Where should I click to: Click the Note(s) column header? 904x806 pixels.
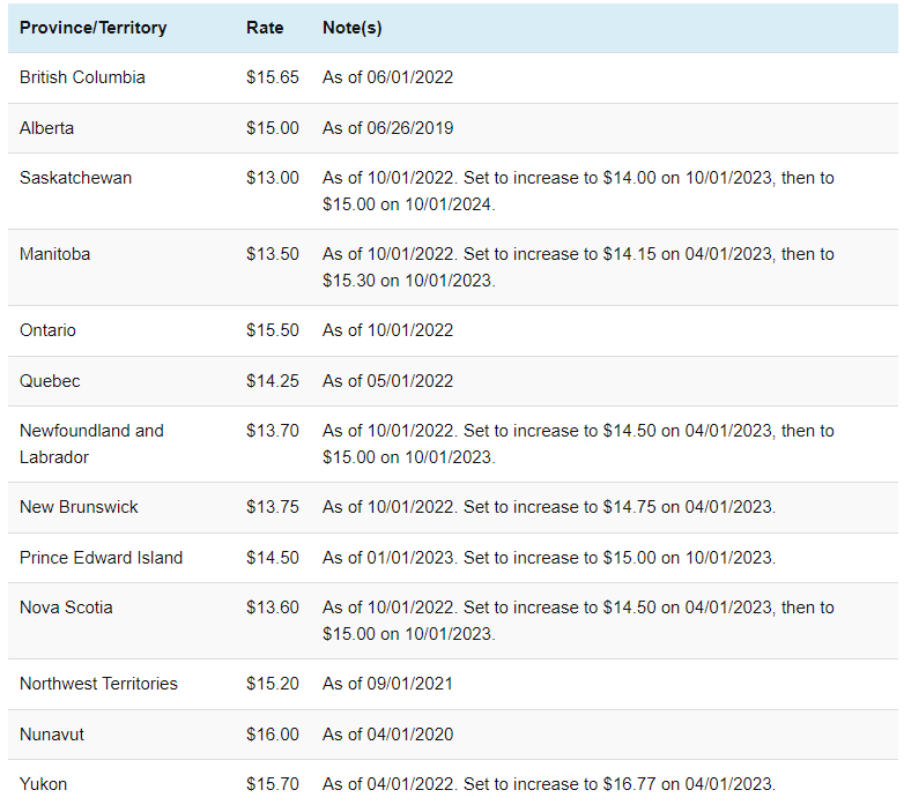[352, 28]
